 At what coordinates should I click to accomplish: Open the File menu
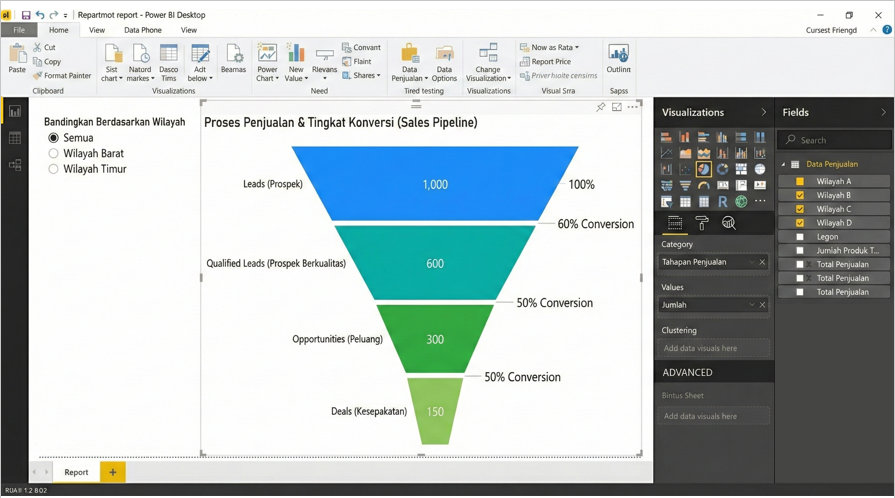click(19, 30)
